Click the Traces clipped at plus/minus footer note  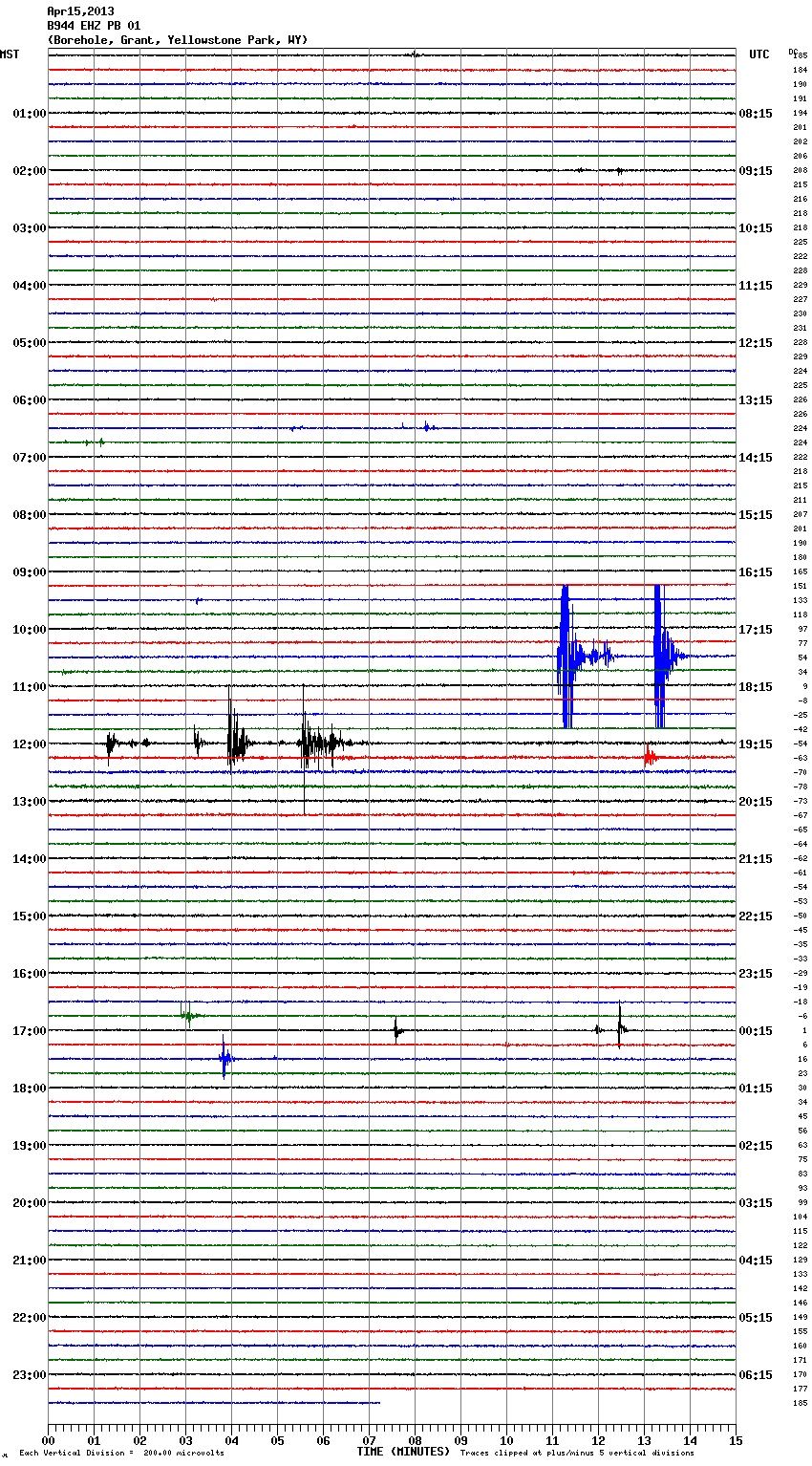pos(577,1453)
